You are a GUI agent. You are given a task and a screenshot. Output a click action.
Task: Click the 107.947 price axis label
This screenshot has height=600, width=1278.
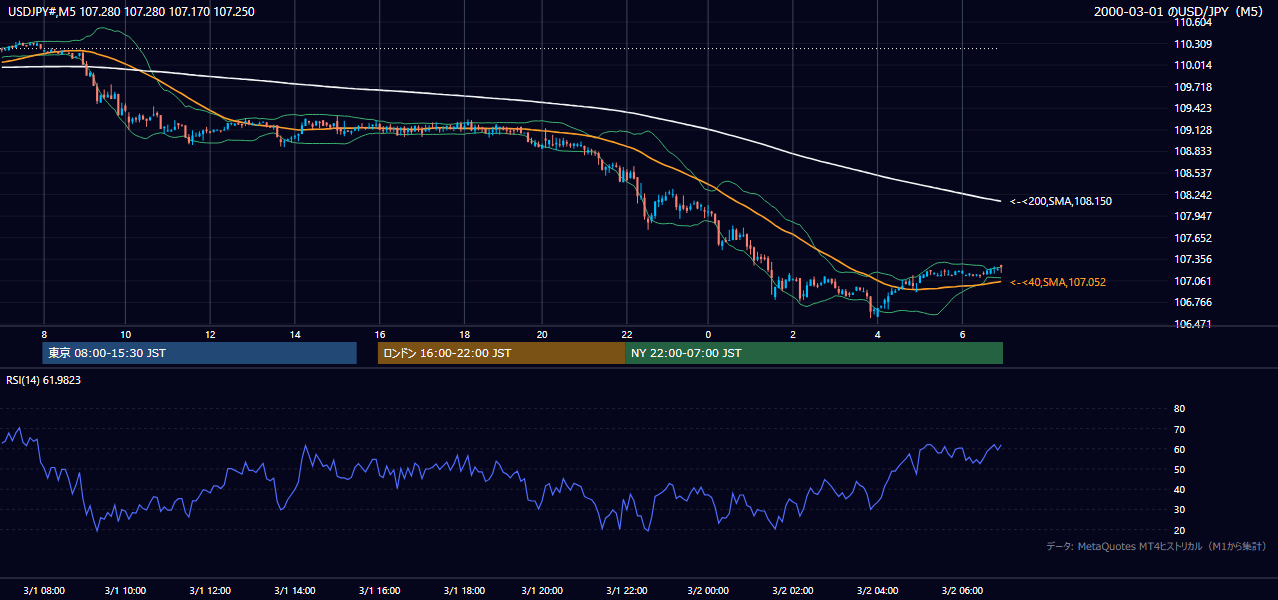[1194, 216]
